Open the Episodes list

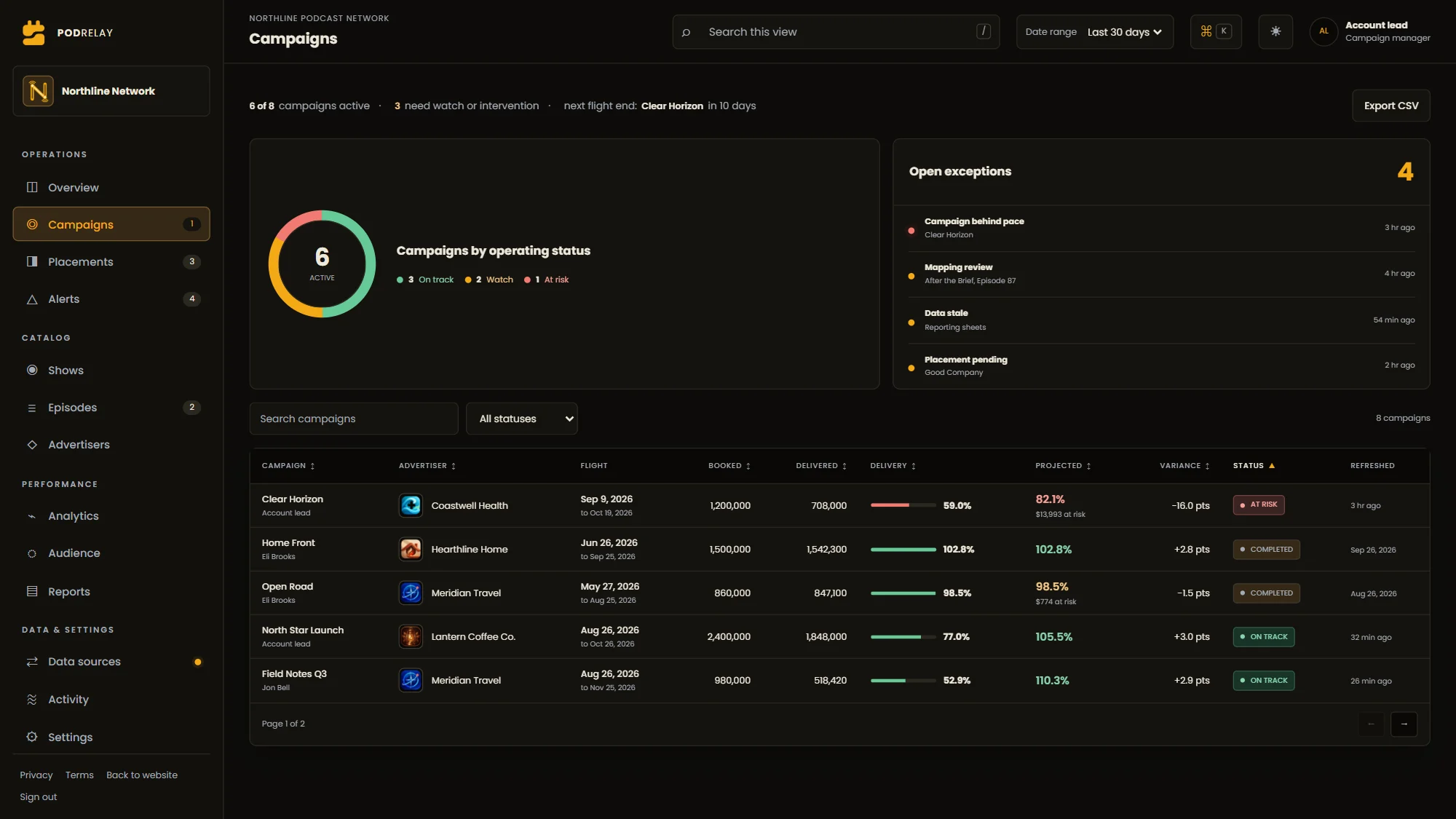pos(111,407)
